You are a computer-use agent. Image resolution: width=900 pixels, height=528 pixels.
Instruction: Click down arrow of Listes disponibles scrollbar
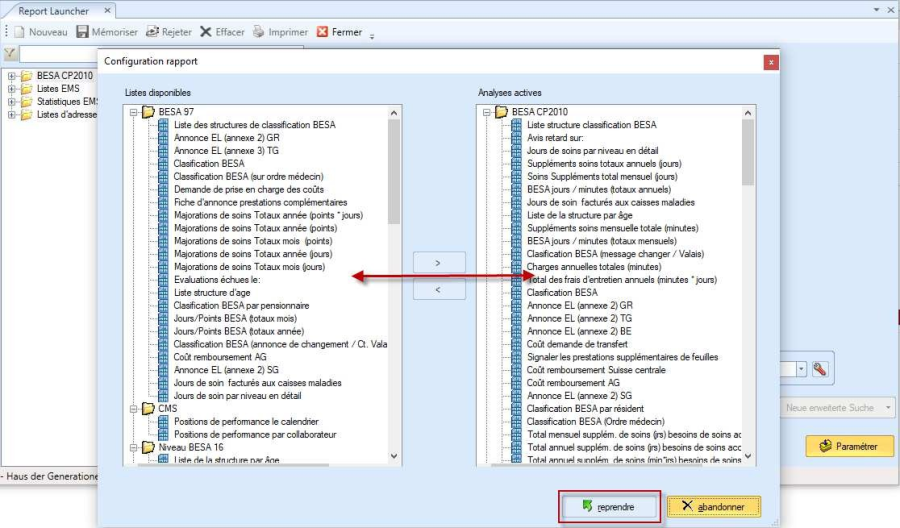(394, 456)
